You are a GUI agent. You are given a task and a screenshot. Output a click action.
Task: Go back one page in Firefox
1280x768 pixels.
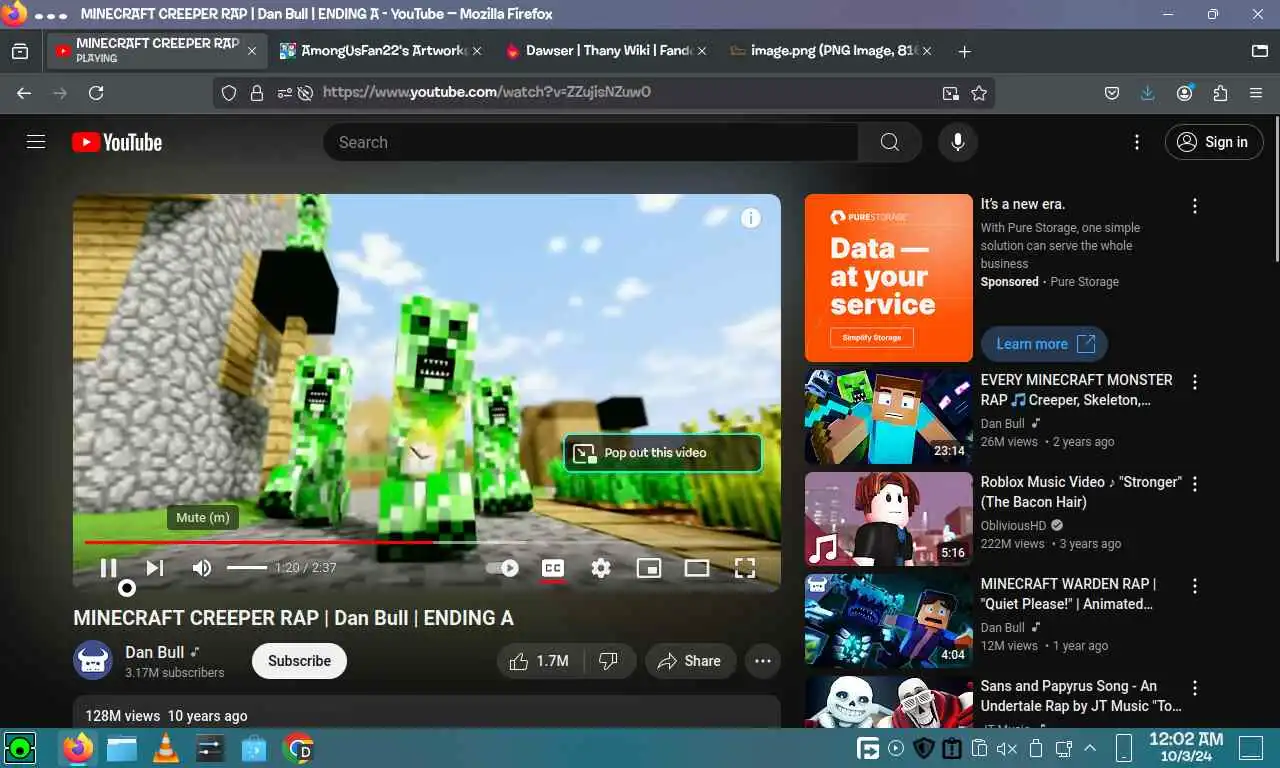(24, 93)
